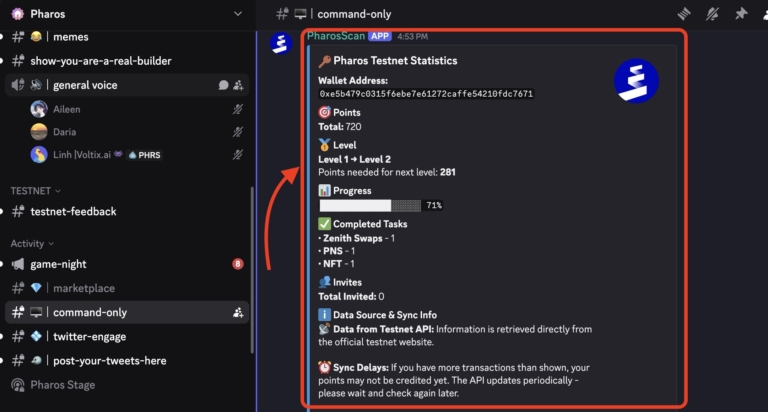Click the PharosScan username link
This screenshot has height=412, width=768.
(x=336, y=36)
